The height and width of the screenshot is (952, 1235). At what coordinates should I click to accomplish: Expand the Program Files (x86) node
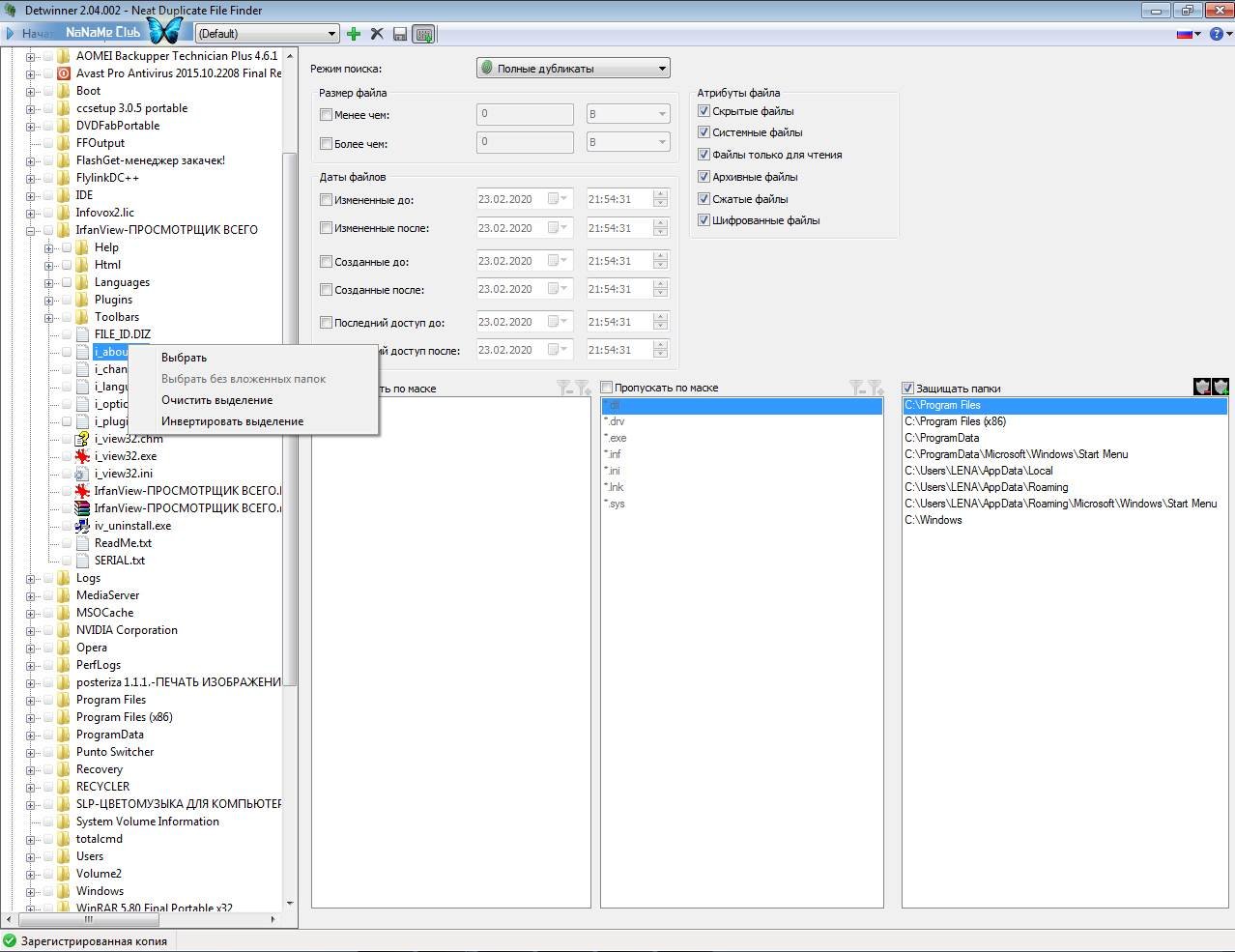tap(30, 717)
